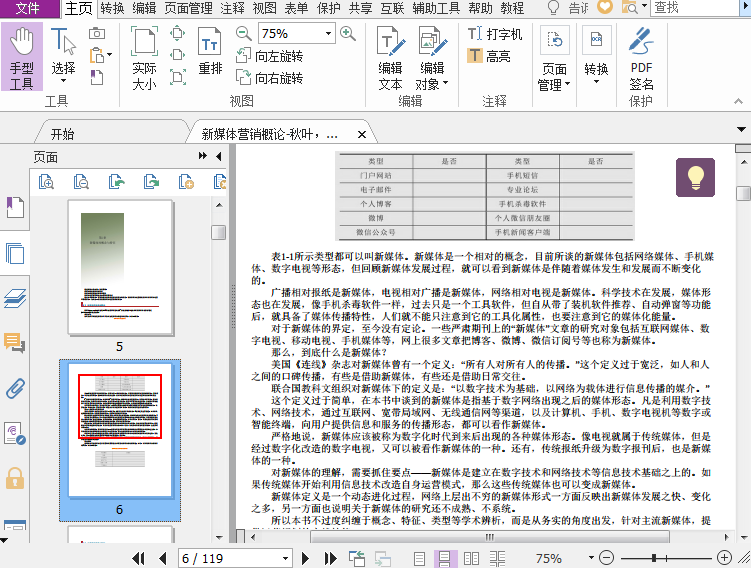Open the Edit Object tool
751x568 pixels.
pos(432,58)
